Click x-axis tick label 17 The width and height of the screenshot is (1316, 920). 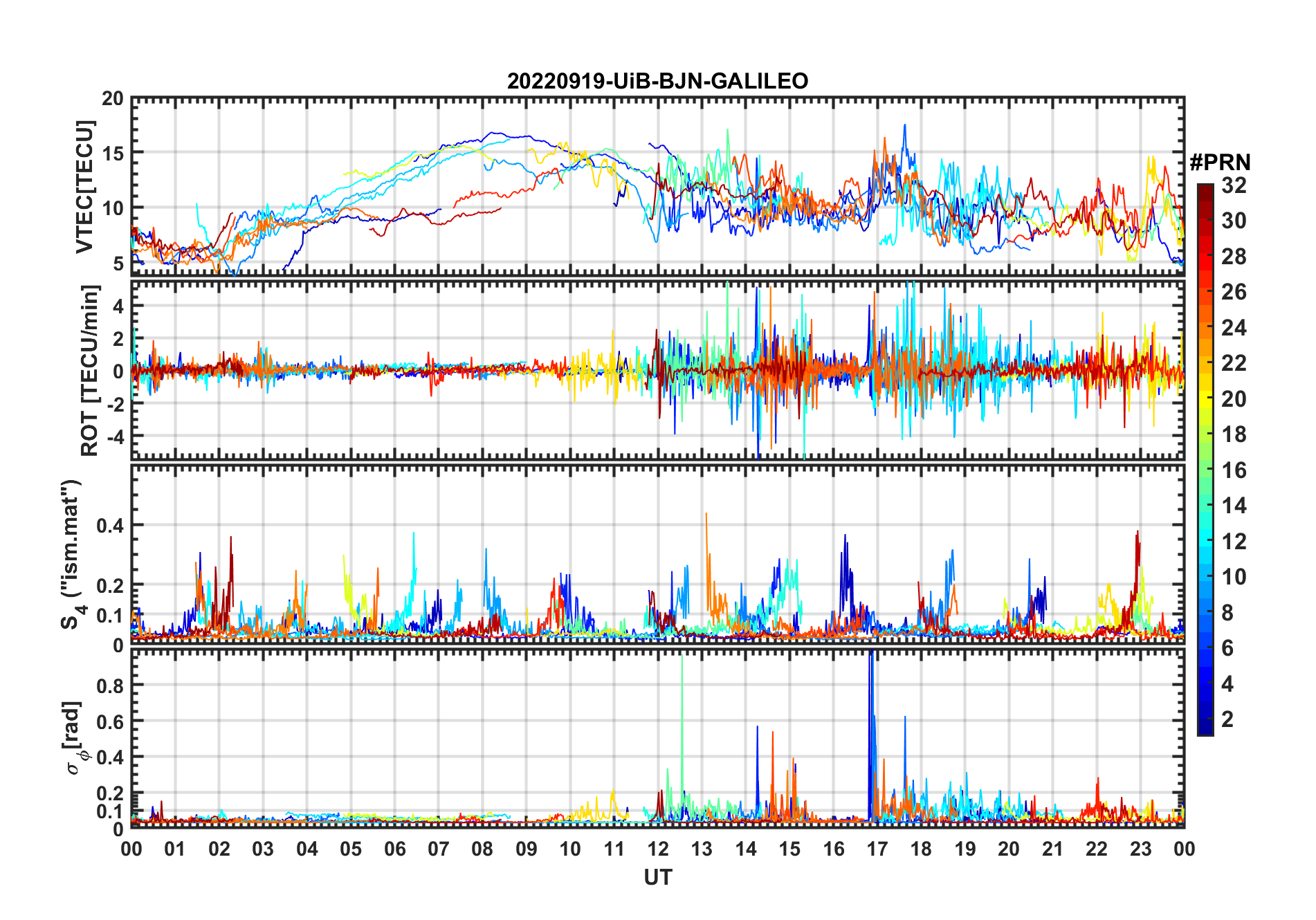tap(877, 849)
